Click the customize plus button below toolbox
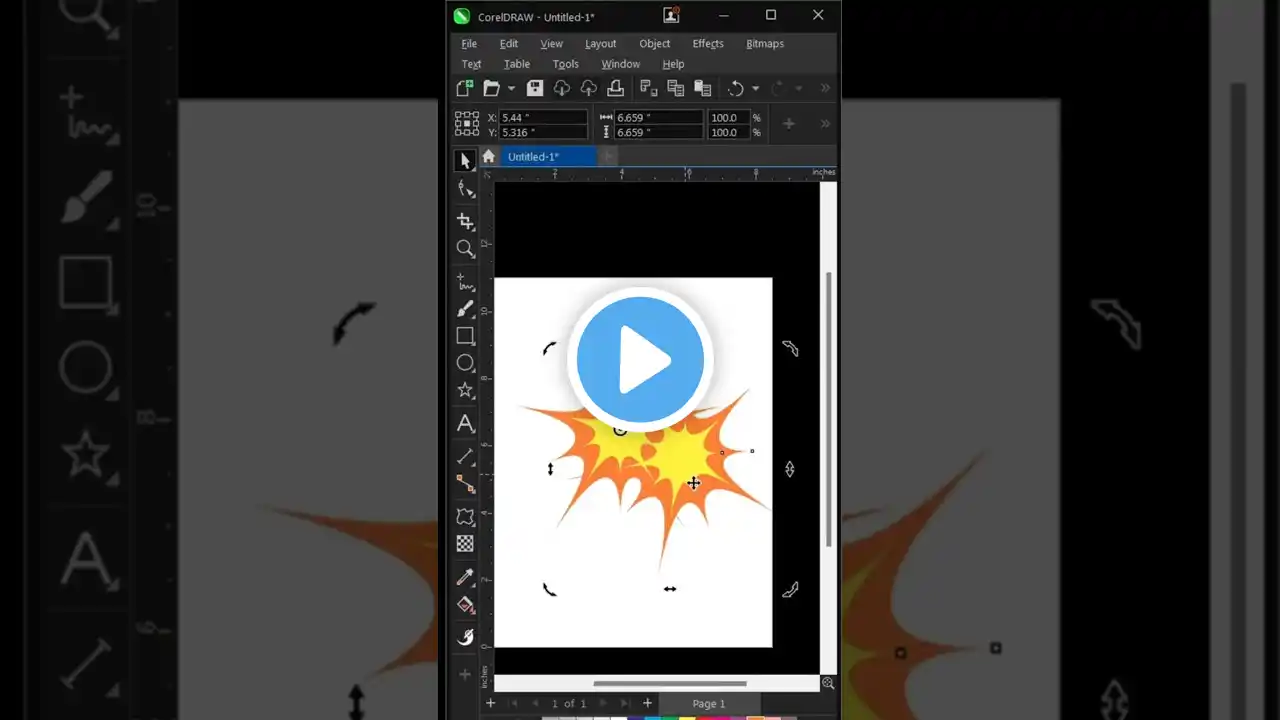This screenshot has height=720, width=1280. click(x=465, y=674)
